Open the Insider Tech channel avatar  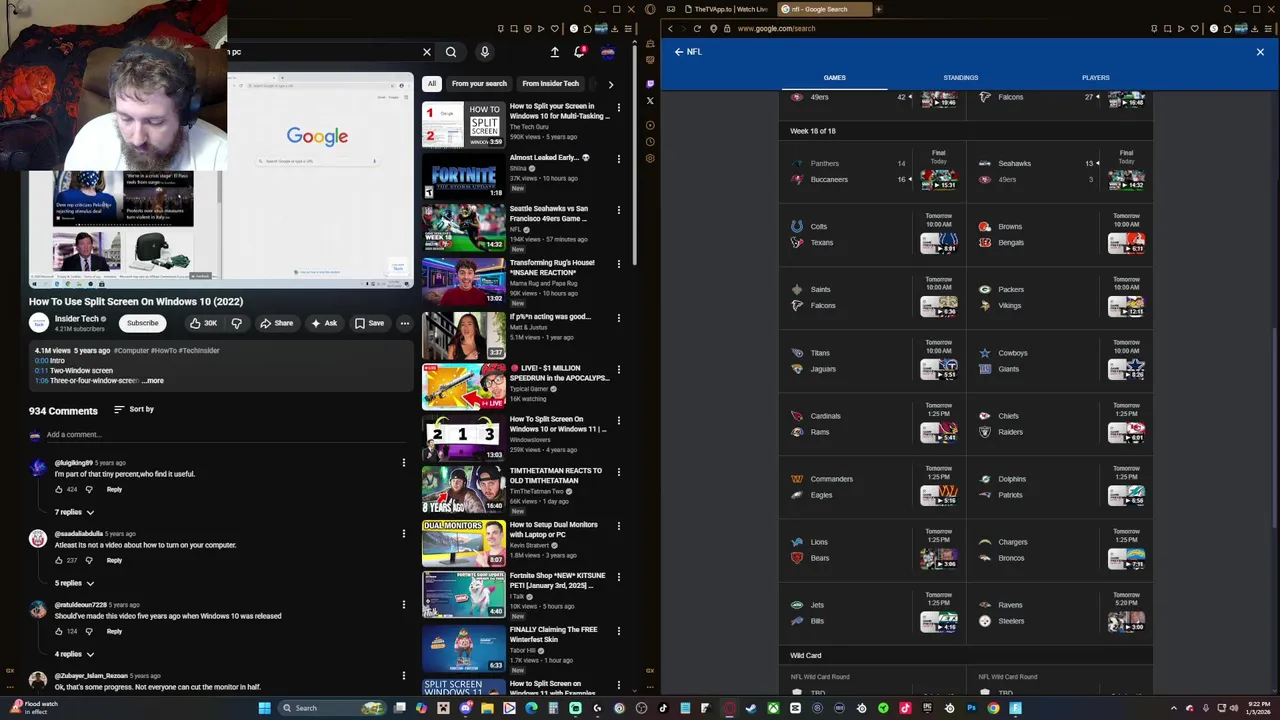[38, 322]
